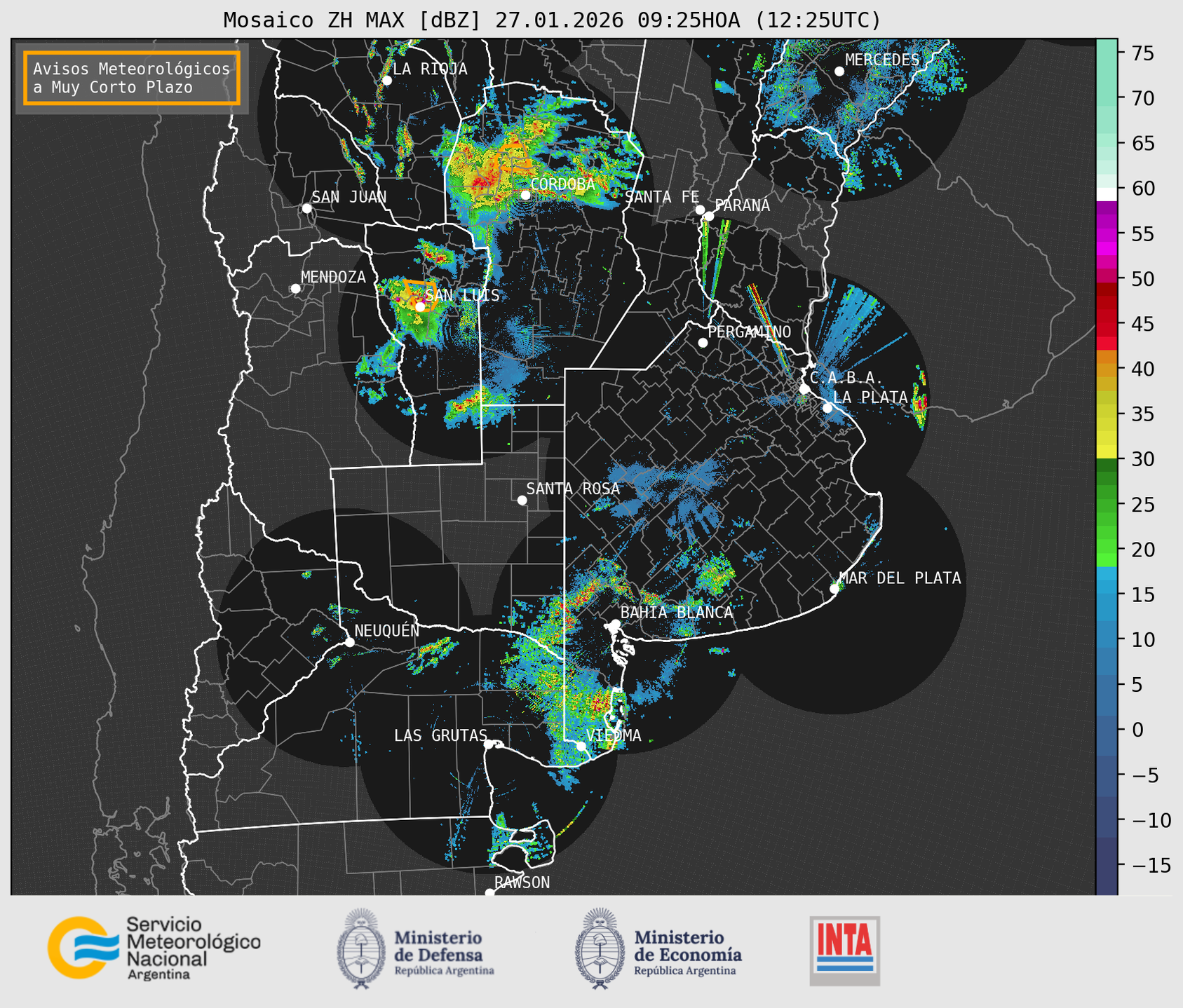
Task: Click the Mosaico ZH MAX title text
Action: 551,20
